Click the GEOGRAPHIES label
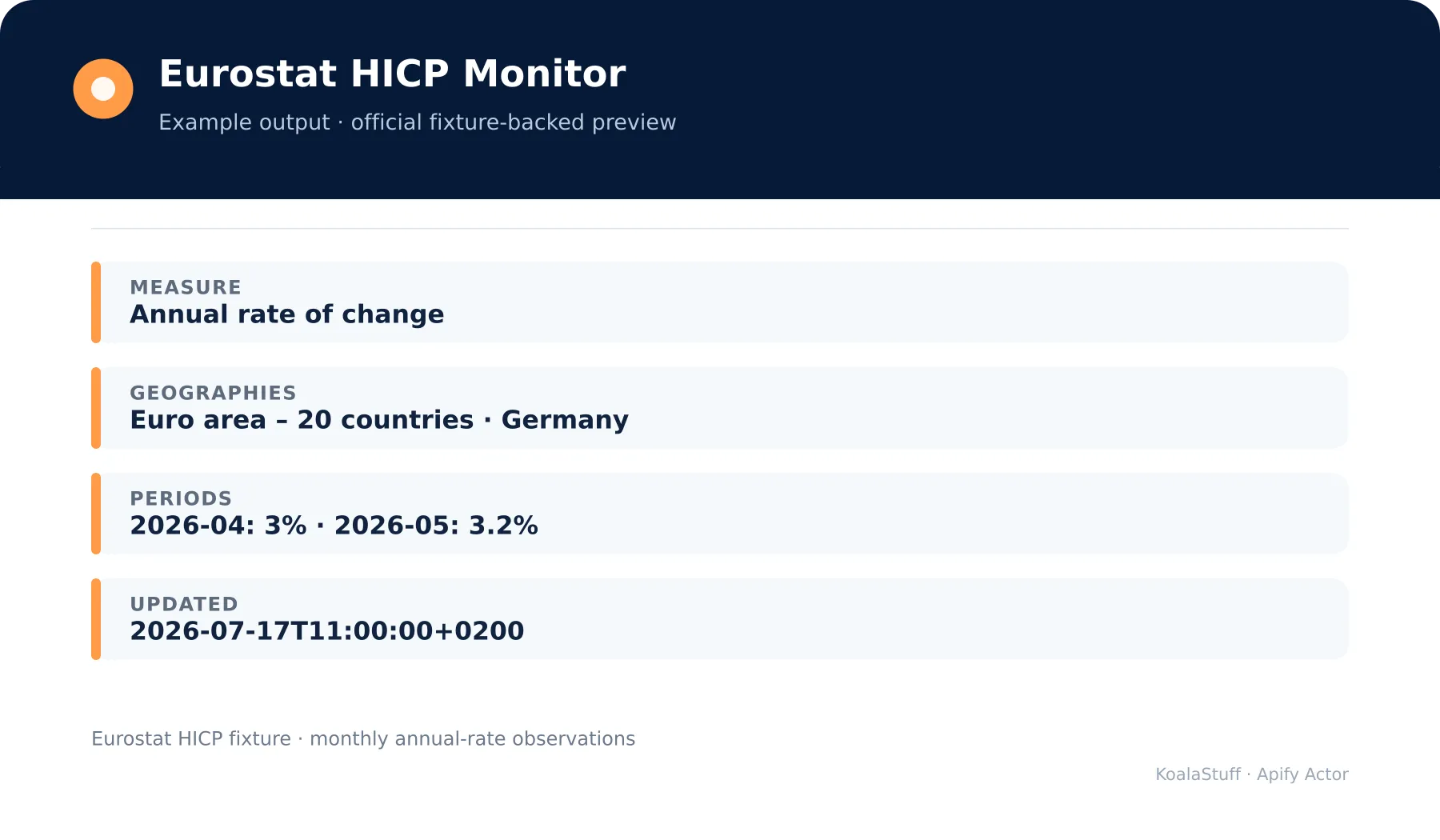This screenshot has width=1440, height=840. 213,393
